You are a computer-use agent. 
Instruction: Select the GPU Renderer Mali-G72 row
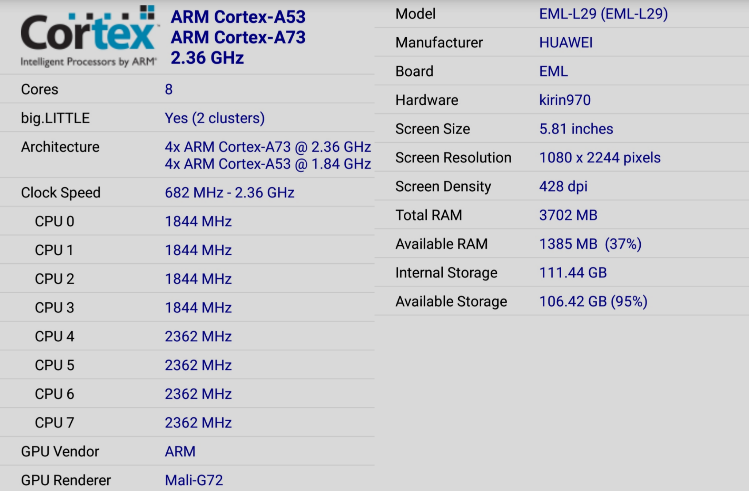pyautogui.click(x=187, y=479)
